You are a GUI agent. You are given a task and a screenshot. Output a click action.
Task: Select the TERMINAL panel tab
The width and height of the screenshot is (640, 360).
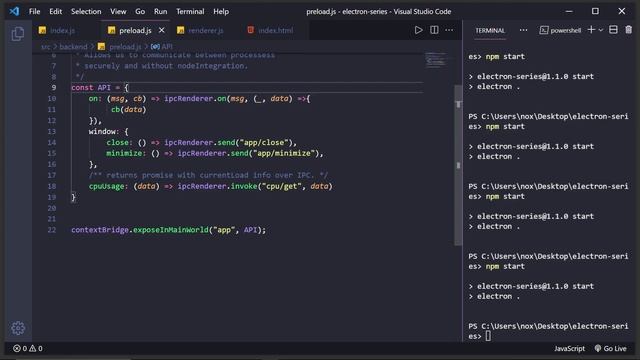(490, 31)
